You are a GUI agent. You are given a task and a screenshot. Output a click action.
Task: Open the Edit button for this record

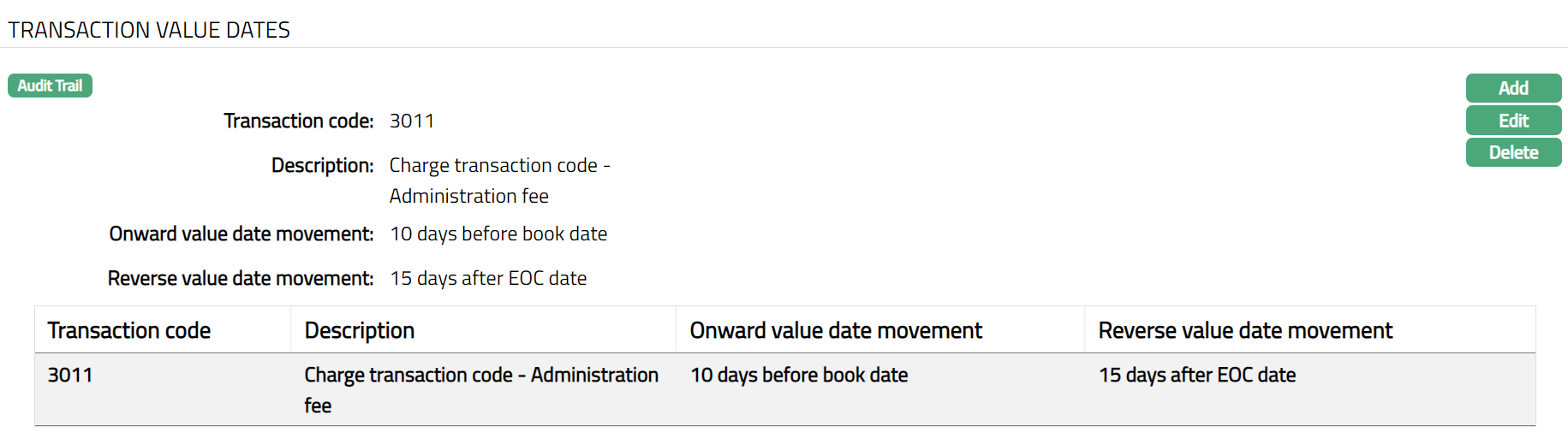1513,121
